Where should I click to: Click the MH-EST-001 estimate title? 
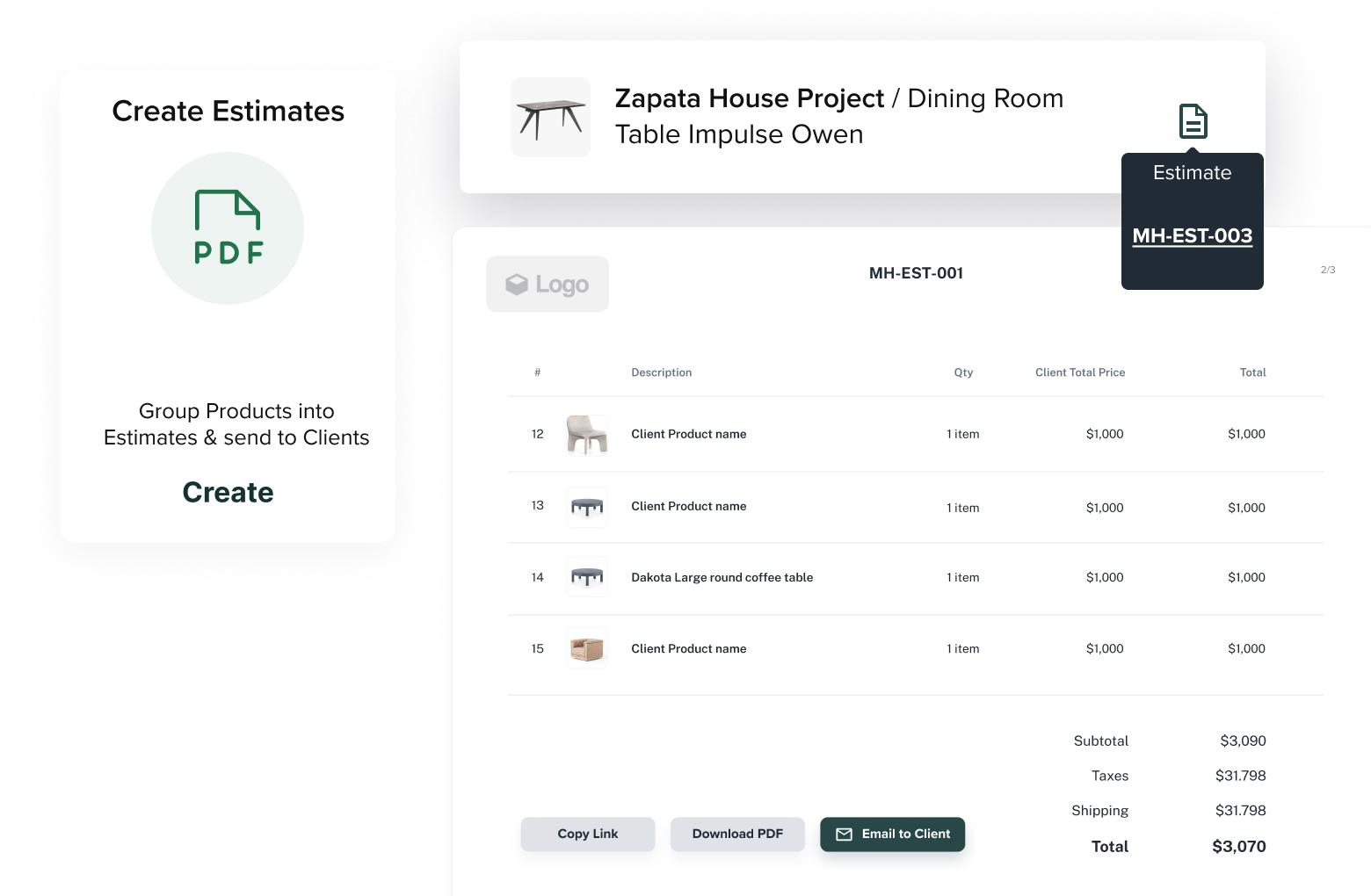click(x=916, y=273)
